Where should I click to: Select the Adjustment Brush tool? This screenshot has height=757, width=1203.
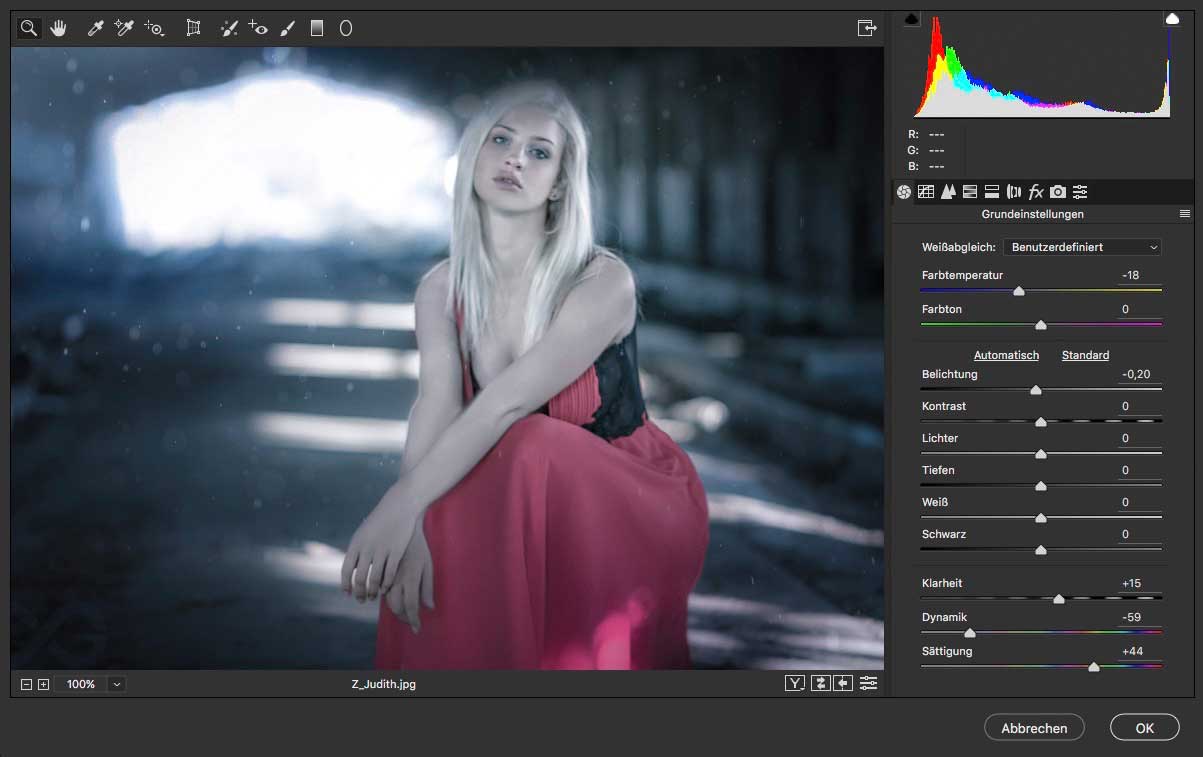tap(288, 28)
